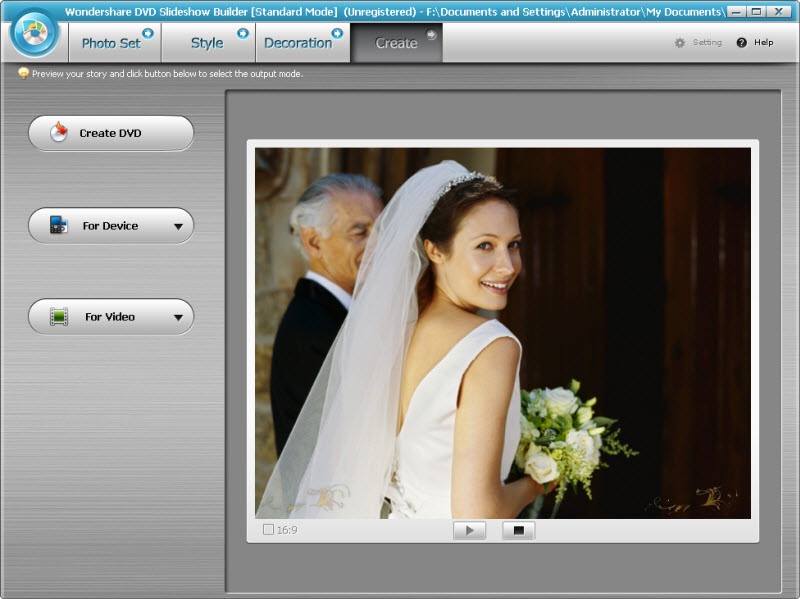Close the Slideshow Builder window
This screenshot has width=800, height=599.
coord(778,12)
